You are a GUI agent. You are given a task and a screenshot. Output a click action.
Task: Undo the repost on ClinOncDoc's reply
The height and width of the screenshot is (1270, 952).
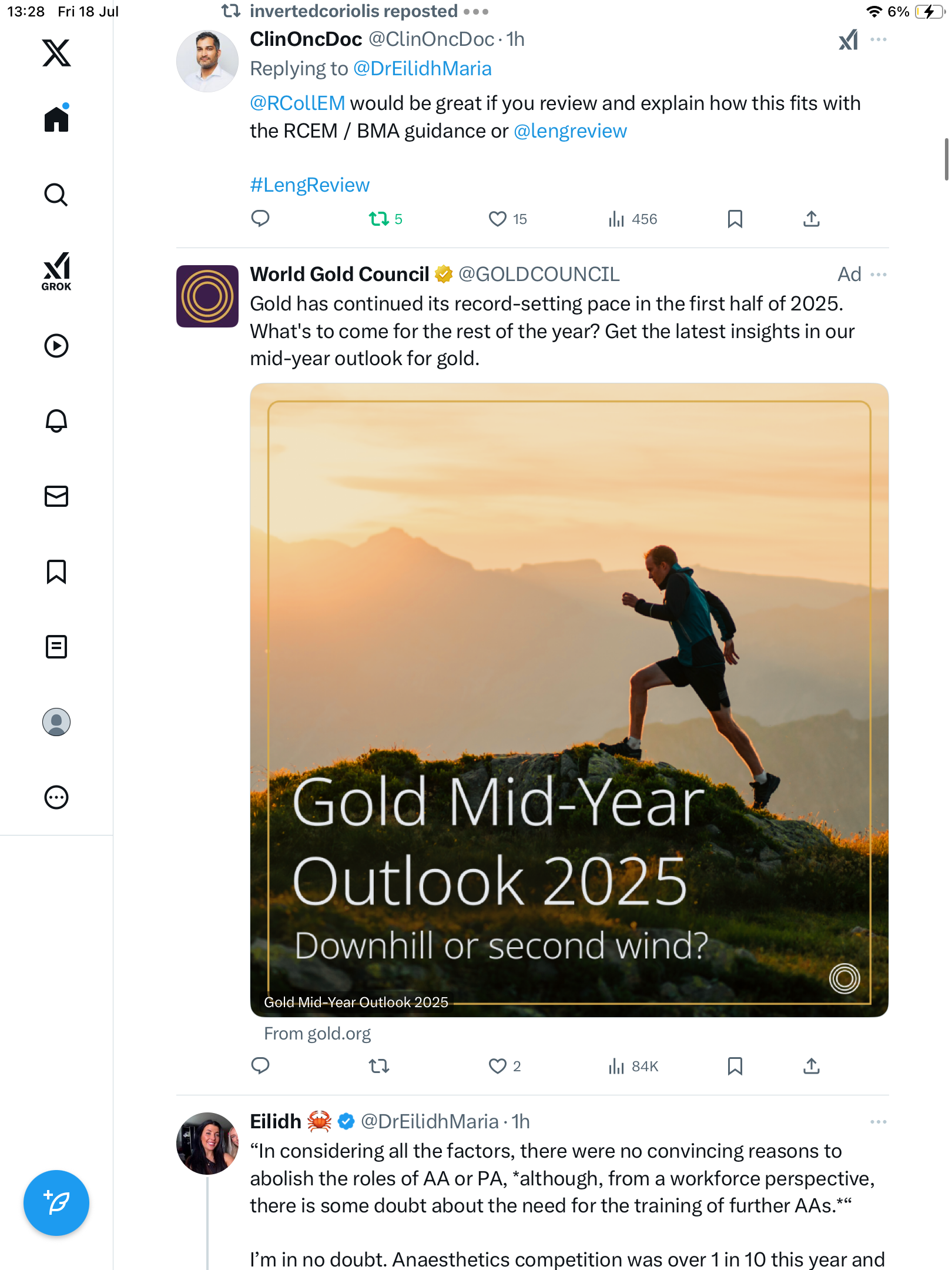pyautogui.click(x=386, y=219)
